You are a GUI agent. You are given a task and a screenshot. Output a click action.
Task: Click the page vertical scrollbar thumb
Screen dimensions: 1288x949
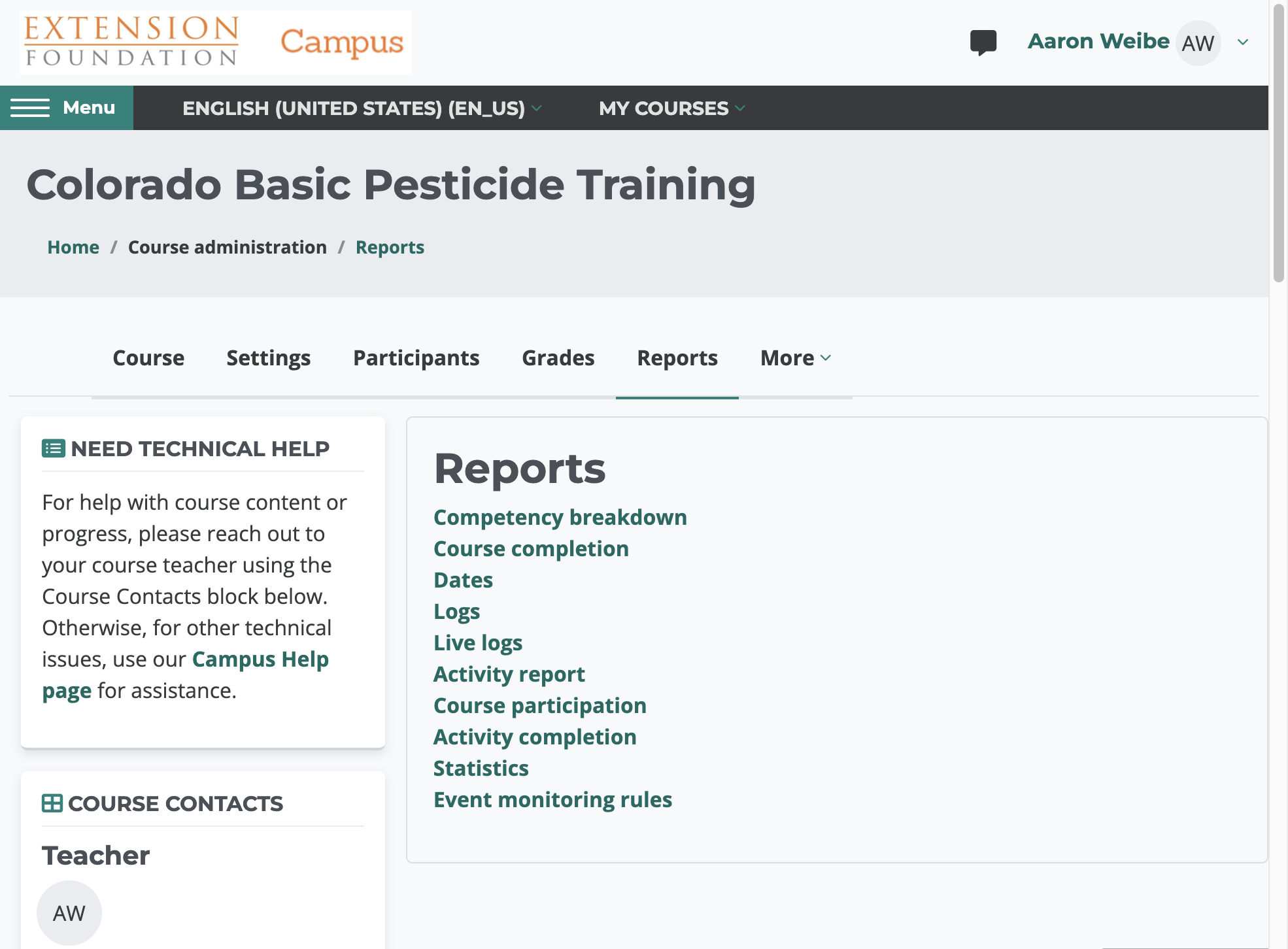coord(1279,144)
